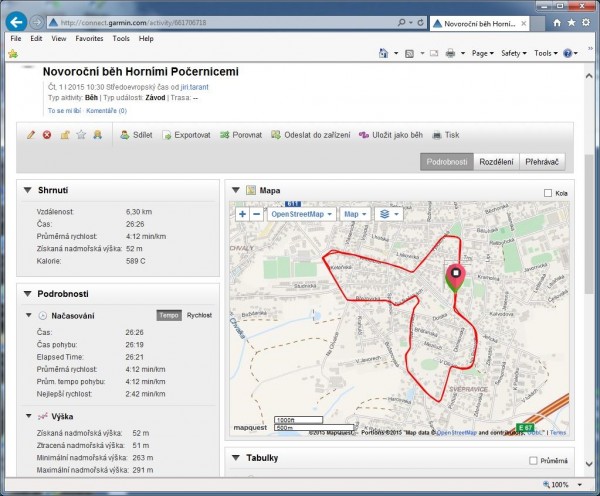Collapse the Podrobnosti section
This screenshot has height=496, width=600.
tap(28, 294)
